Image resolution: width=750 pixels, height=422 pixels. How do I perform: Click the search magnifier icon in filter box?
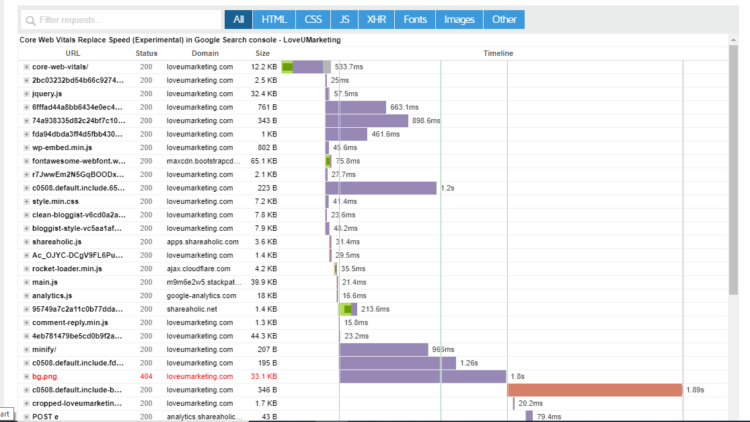pyautogui.click(x=31, y=21)
